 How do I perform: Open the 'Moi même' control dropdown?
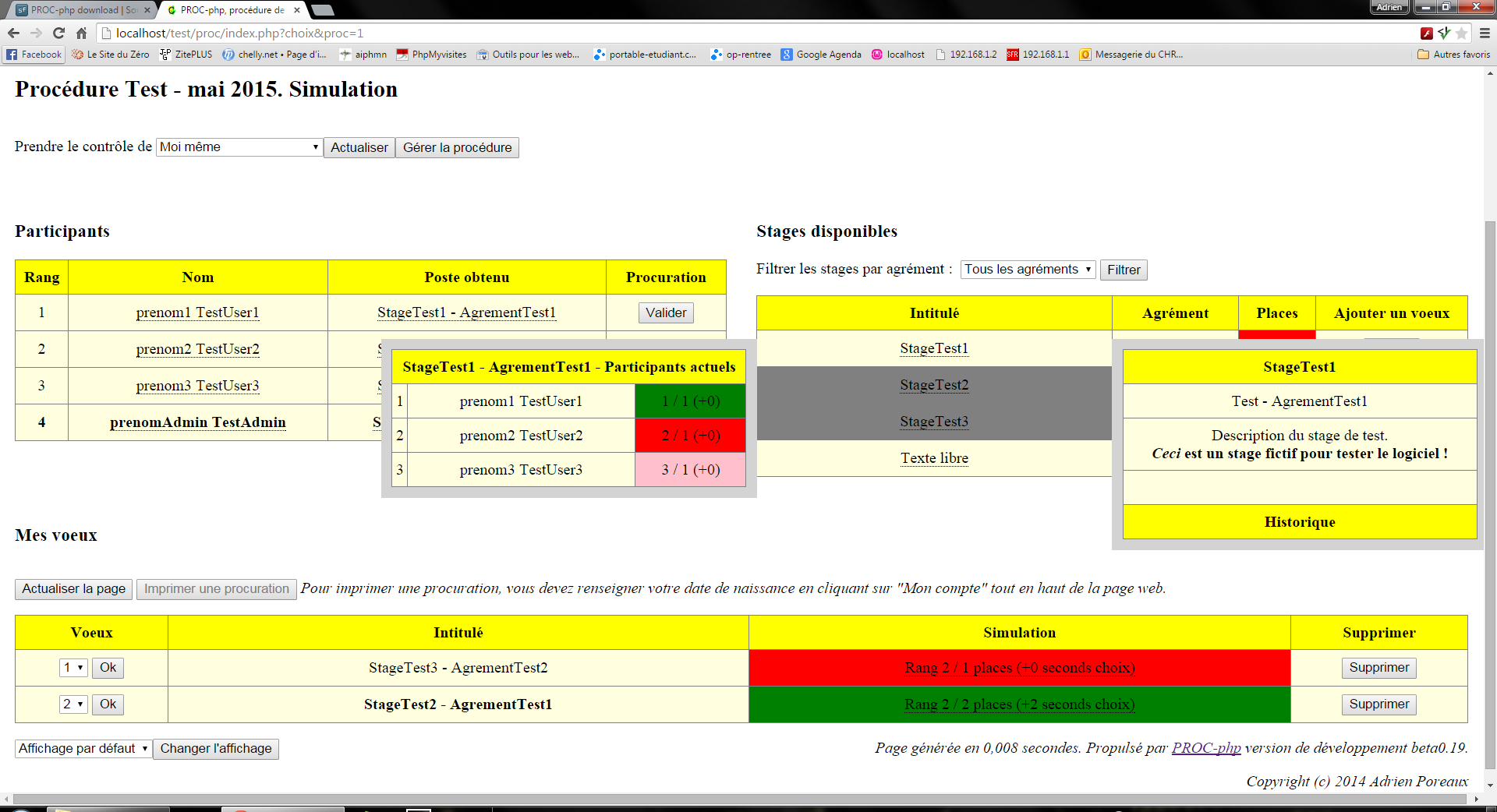pyautogui.click(x=239, y=147)
